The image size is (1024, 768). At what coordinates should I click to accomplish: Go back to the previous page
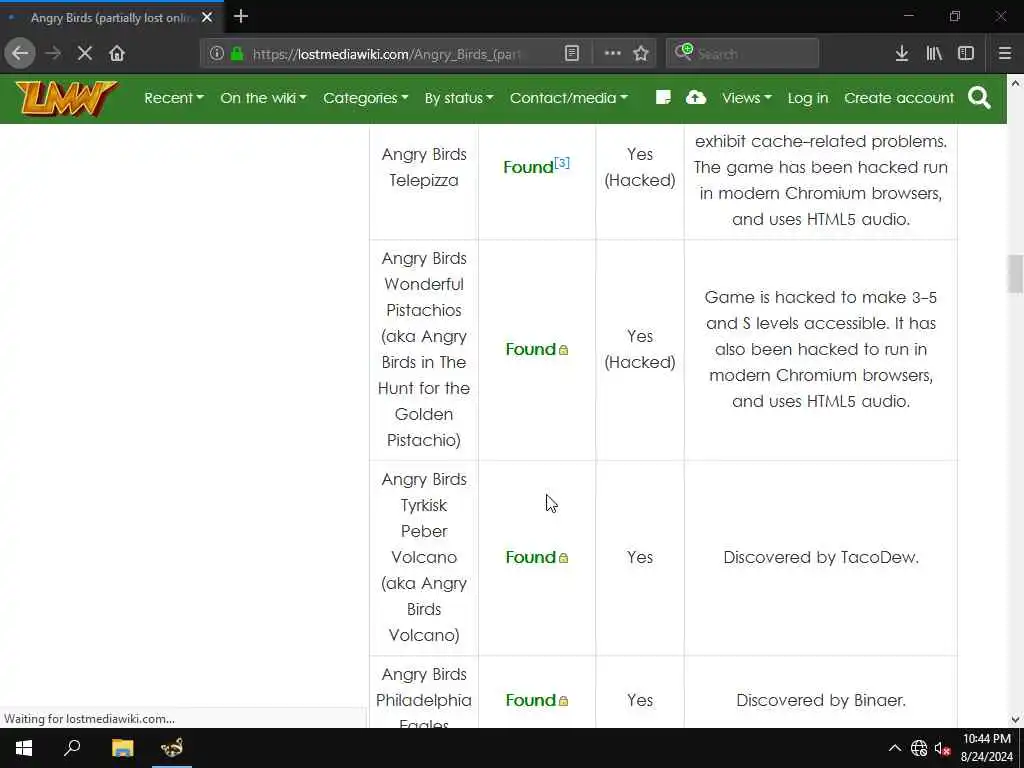click(20, 54)
